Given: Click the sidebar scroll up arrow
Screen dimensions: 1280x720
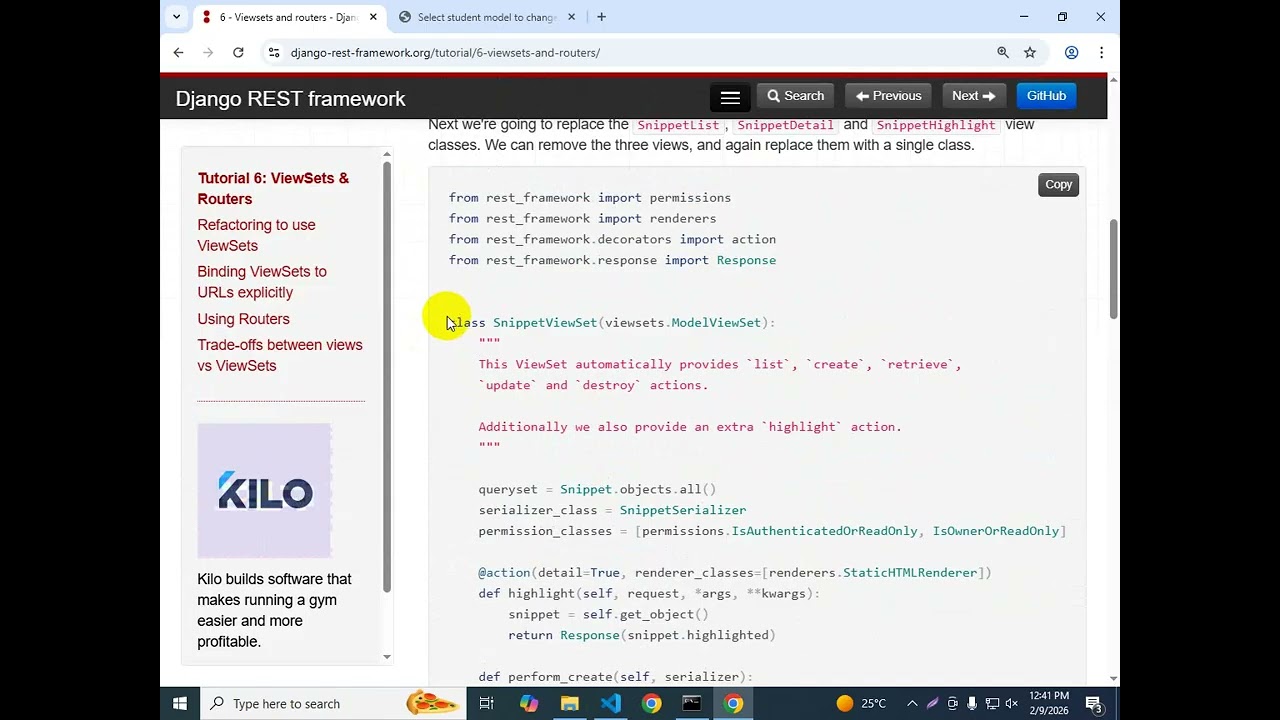Looking at the screenshot, I should click(x=387, y=156).
